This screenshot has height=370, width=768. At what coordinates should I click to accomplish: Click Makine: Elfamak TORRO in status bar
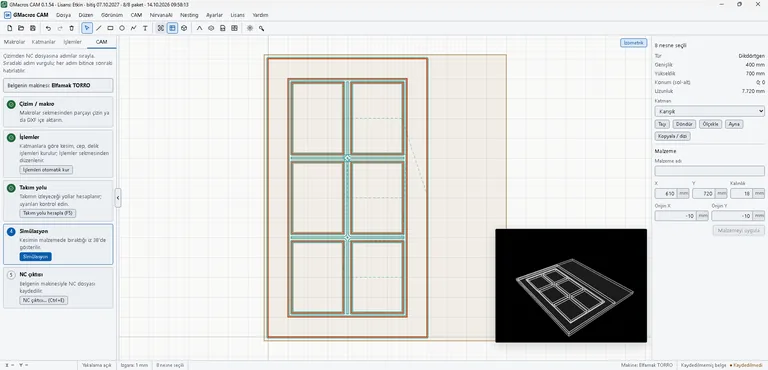click(647, 366)
